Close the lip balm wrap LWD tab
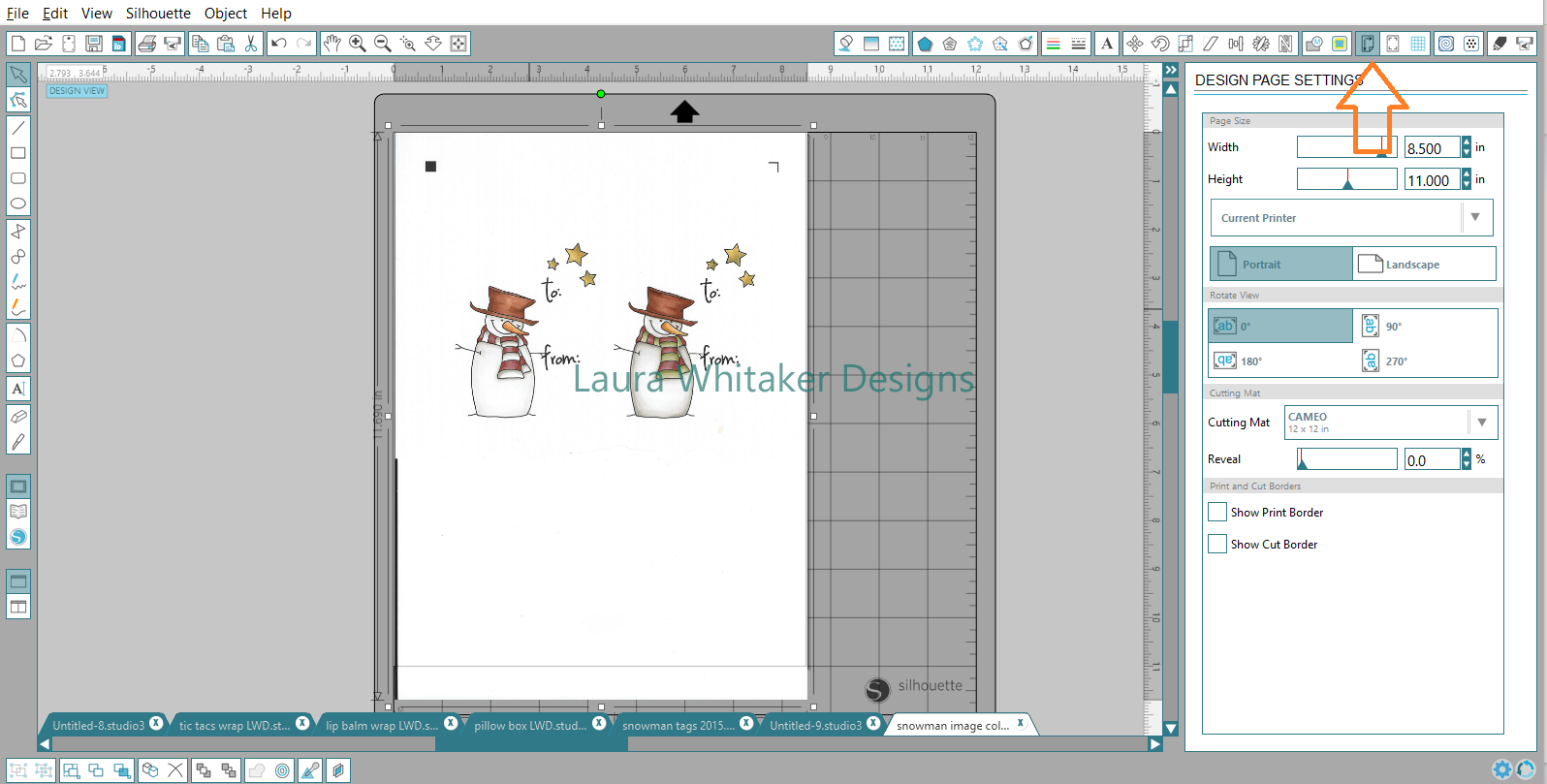Viewport: 1547px width, 784px height. tap(451, 724)
